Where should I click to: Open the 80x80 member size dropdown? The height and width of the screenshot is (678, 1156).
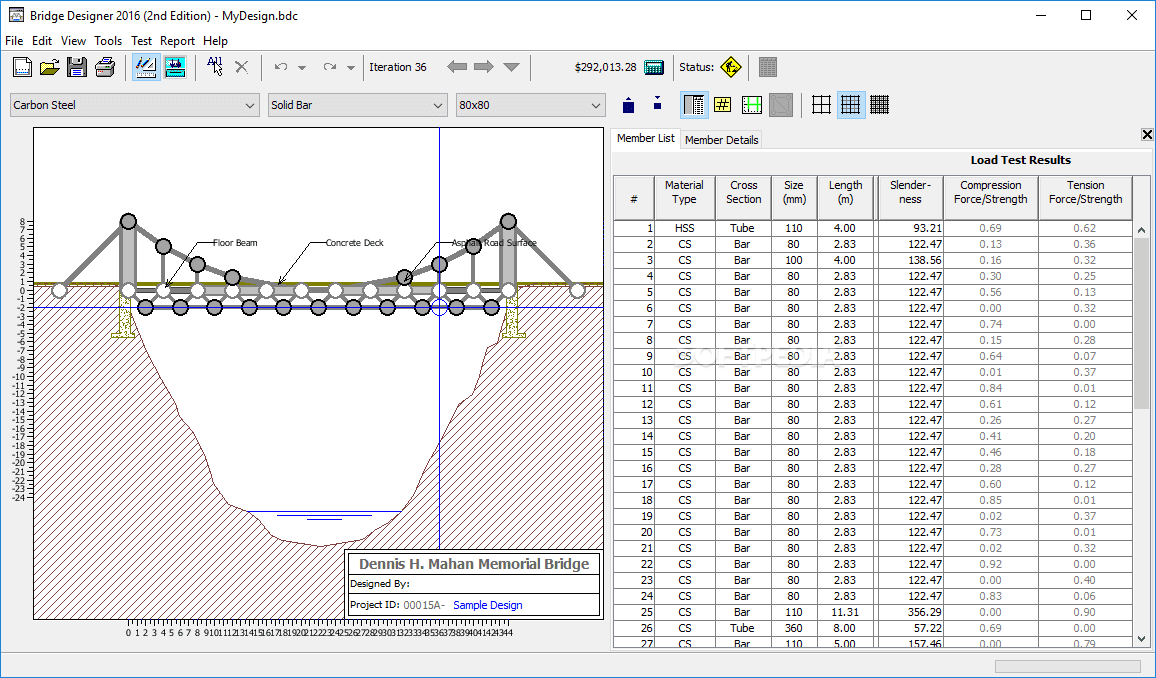531,105
